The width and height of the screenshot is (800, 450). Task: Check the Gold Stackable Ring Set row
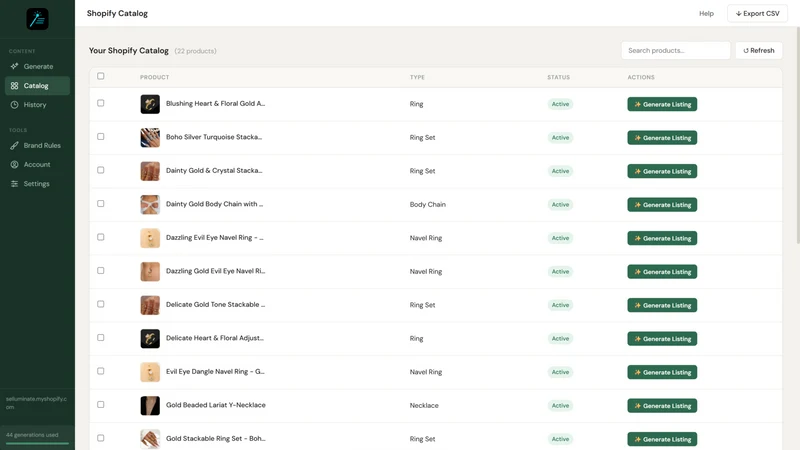101,438
